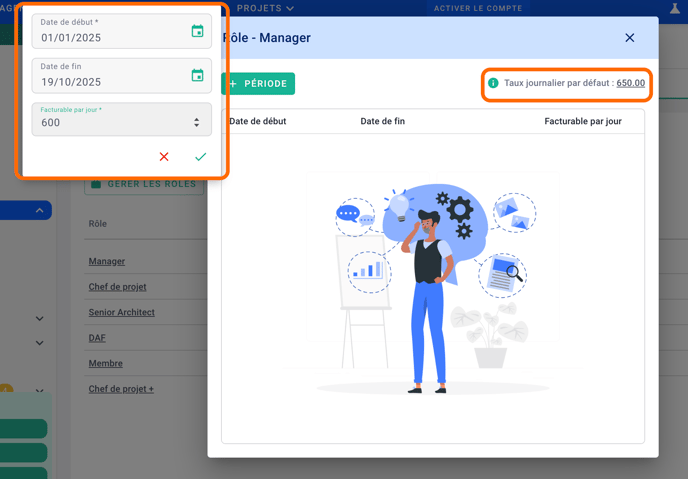688x479 pixels.
Task: Expand the first collapsed sidebar chevron
Action: click(39, 319)
